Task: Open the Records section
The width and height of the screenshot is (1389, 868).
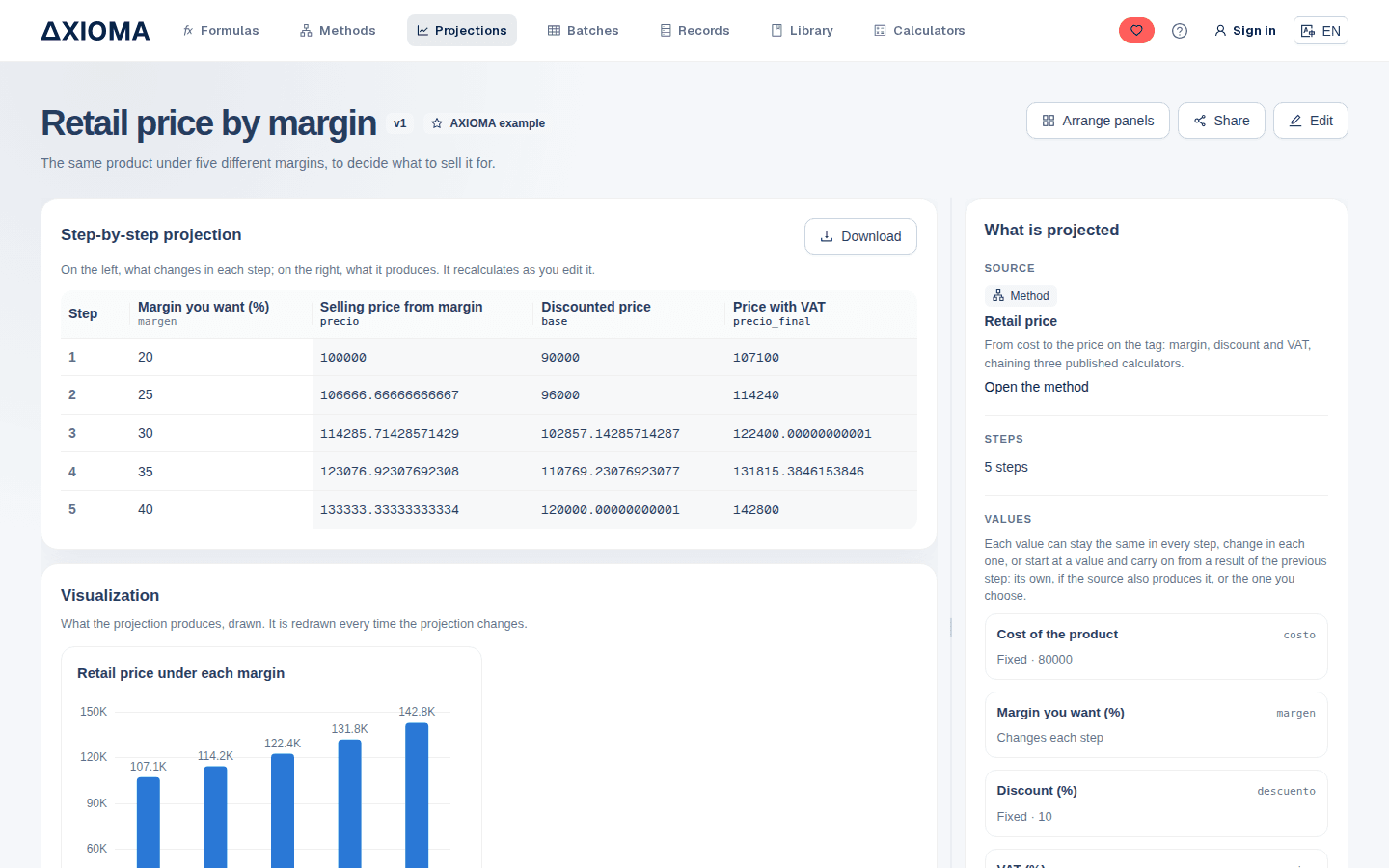Action: pos(694,31)
